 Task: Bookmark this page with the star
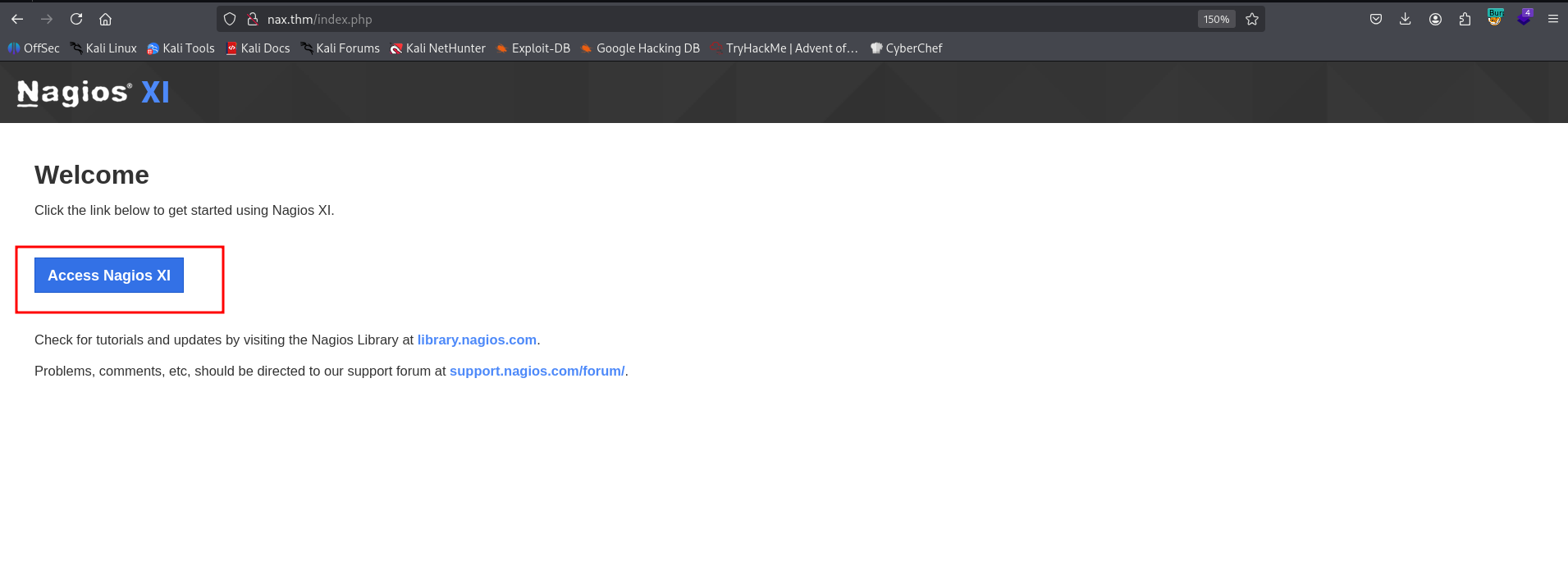[1251, 19]
